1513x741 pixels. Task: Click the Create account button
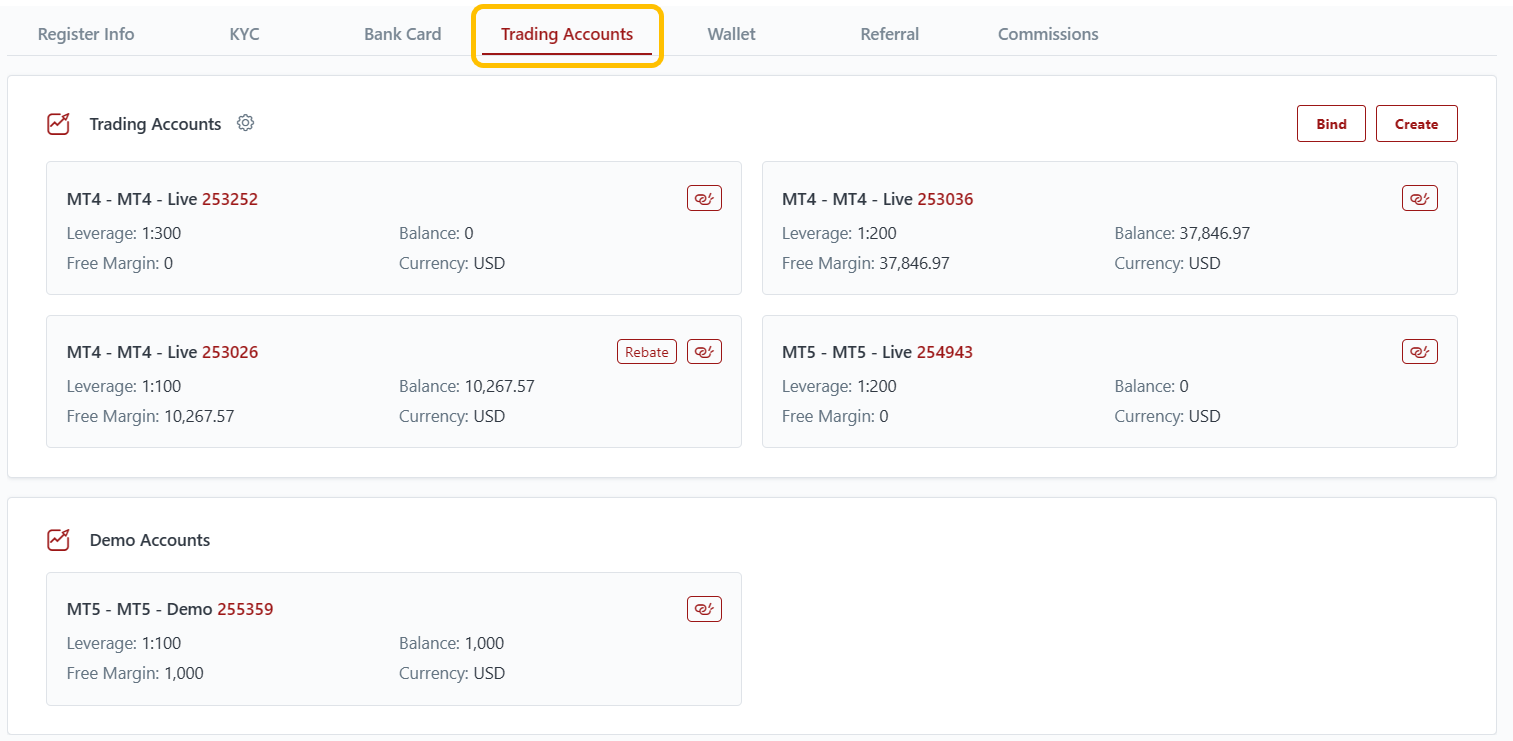(x=1416, y=124)
